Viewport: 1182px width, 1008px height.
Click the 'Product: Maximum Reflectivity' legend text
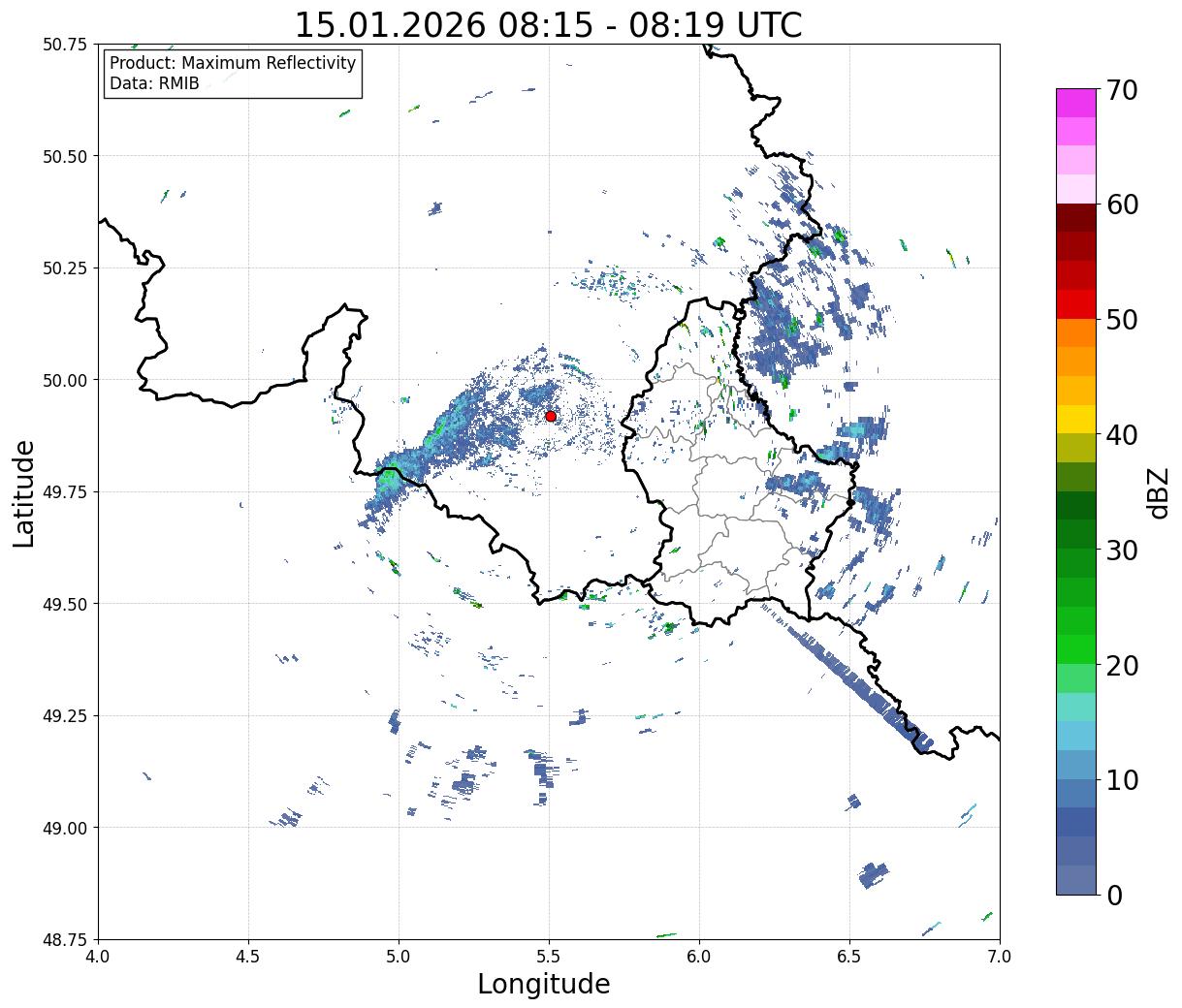click(x=233, y=63)
